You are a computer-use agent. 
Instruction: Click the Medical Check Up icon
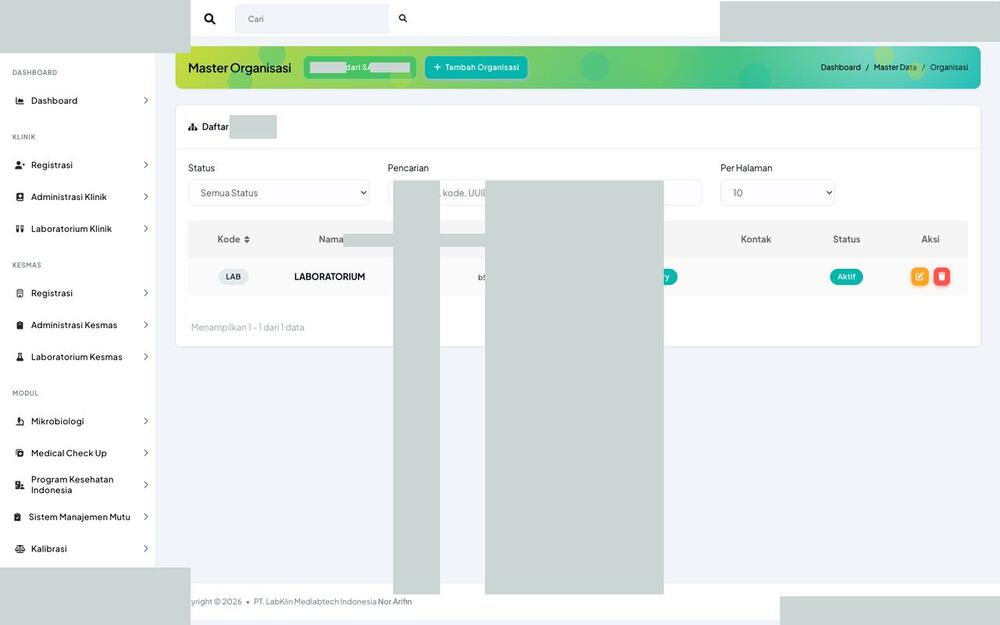coord(20,453)
